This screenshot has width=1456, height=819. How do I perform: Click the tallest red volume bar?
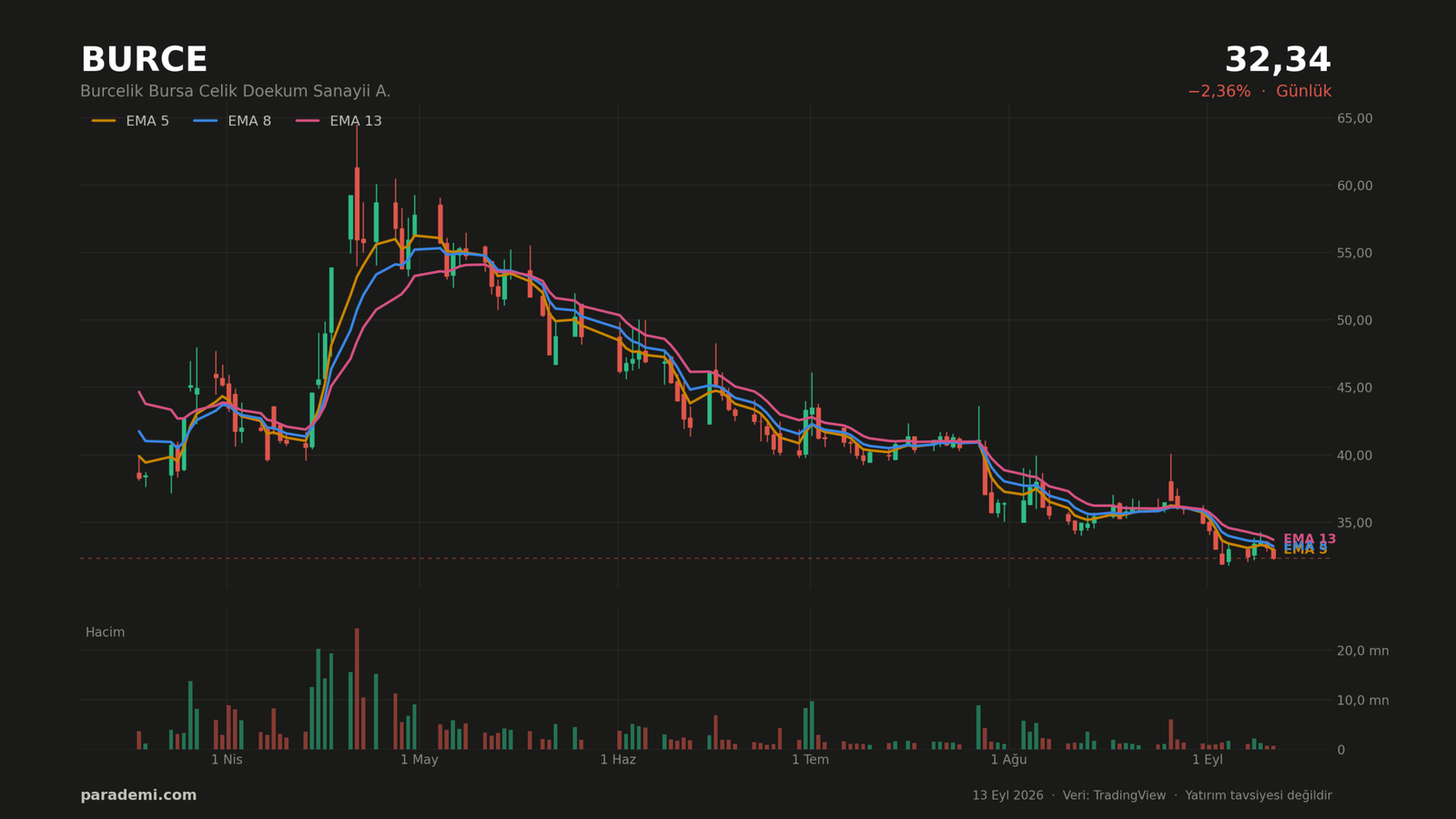tap(357, 689)
